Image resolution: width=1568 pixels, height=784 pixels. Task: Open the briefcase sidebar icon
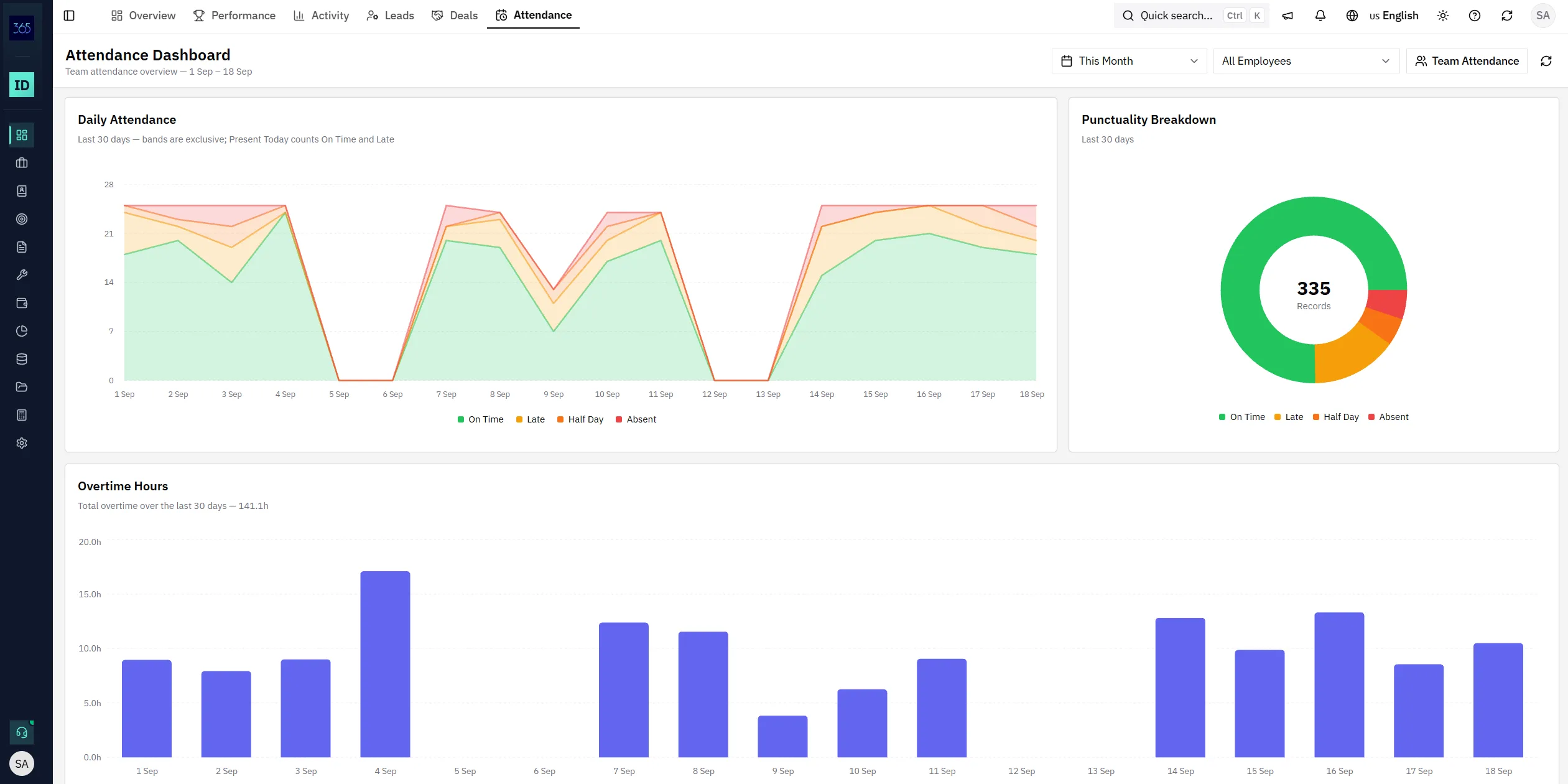coord(22,163)
